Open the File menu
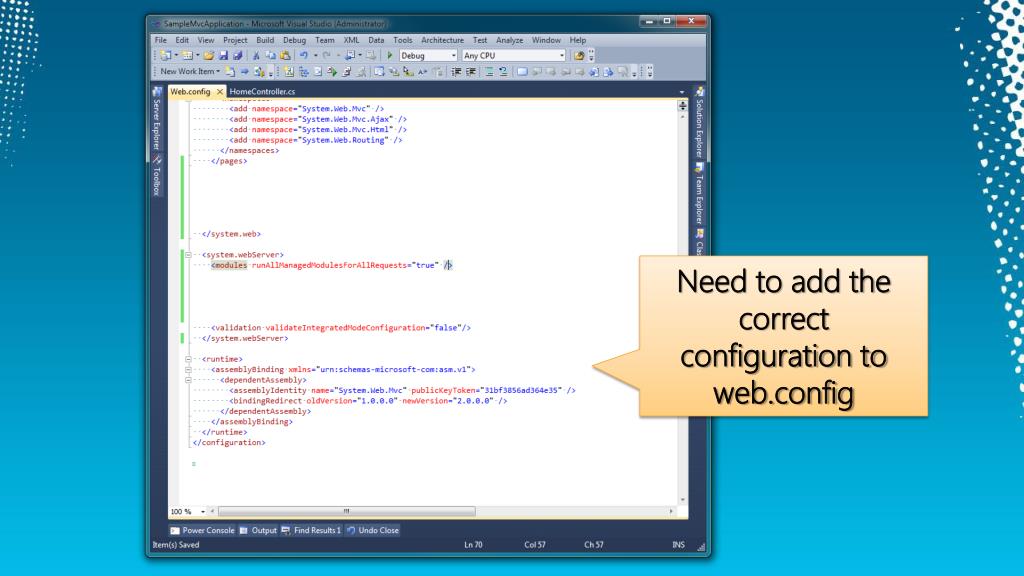 tap(161, 40)
